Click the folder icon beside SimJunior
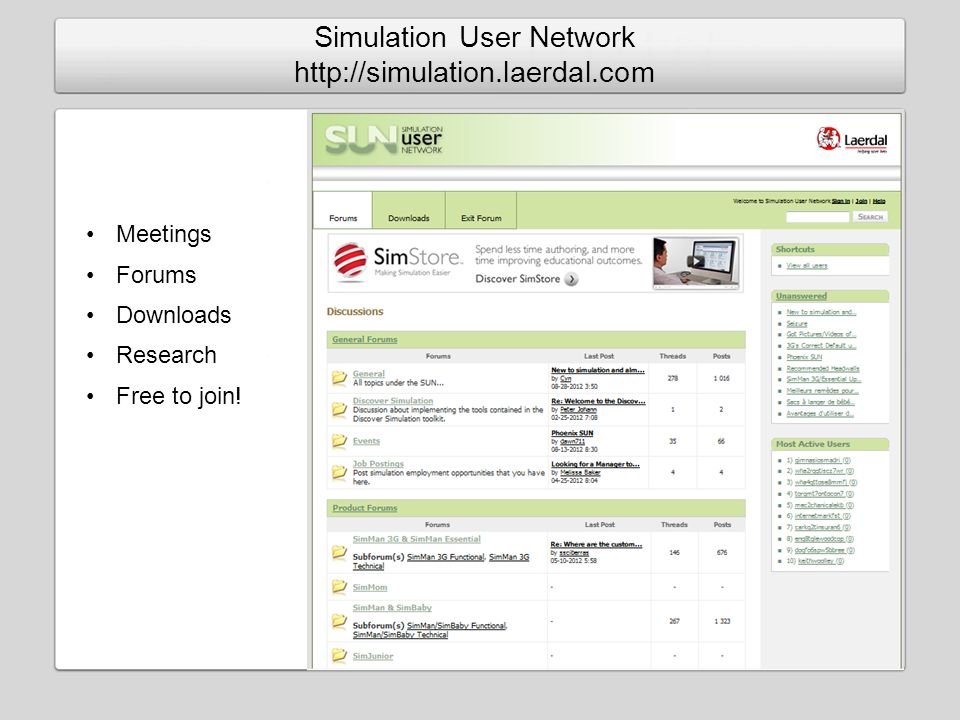Image resolution: width=960 pixels, height=720 pixels. click(x=339, y=655)
